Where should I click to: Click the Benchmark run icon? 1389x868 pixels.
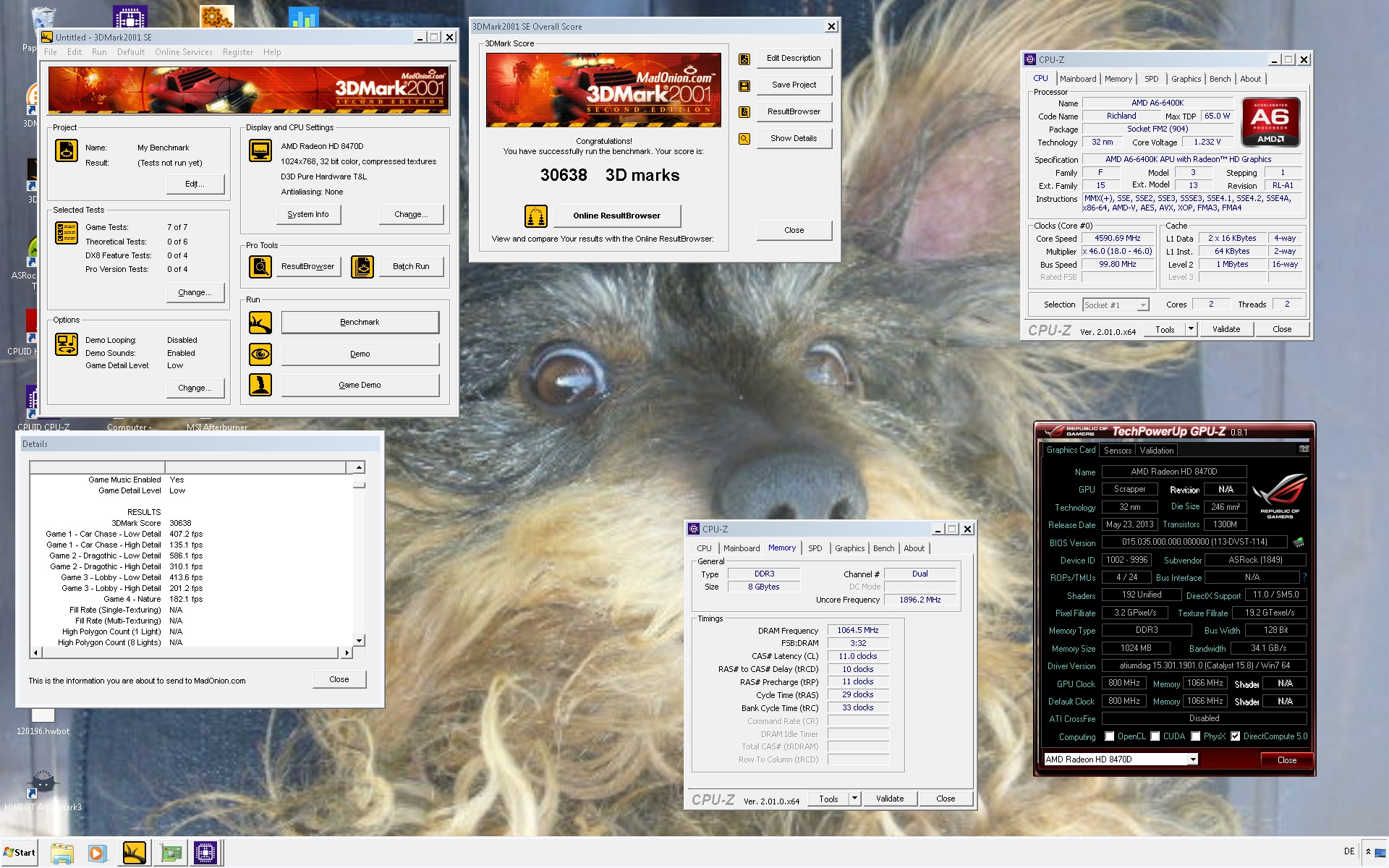[x=260, y=323]
